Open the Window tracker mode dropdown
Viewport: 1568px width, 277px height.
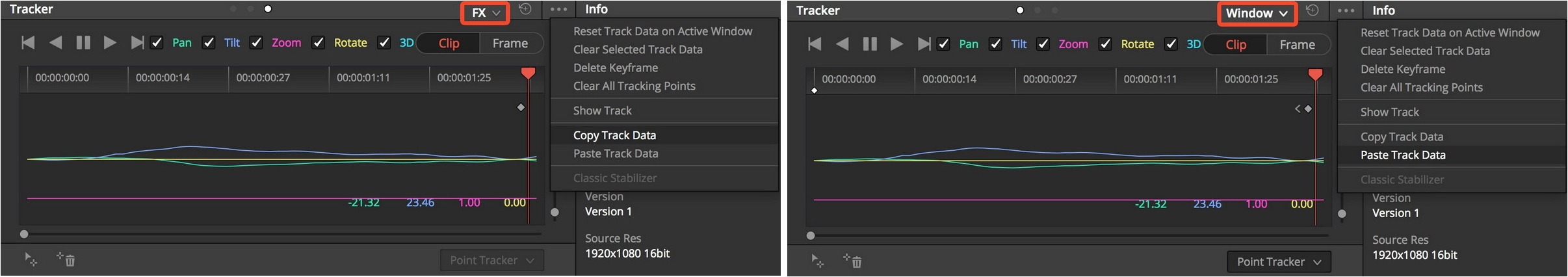[1257, 14]
